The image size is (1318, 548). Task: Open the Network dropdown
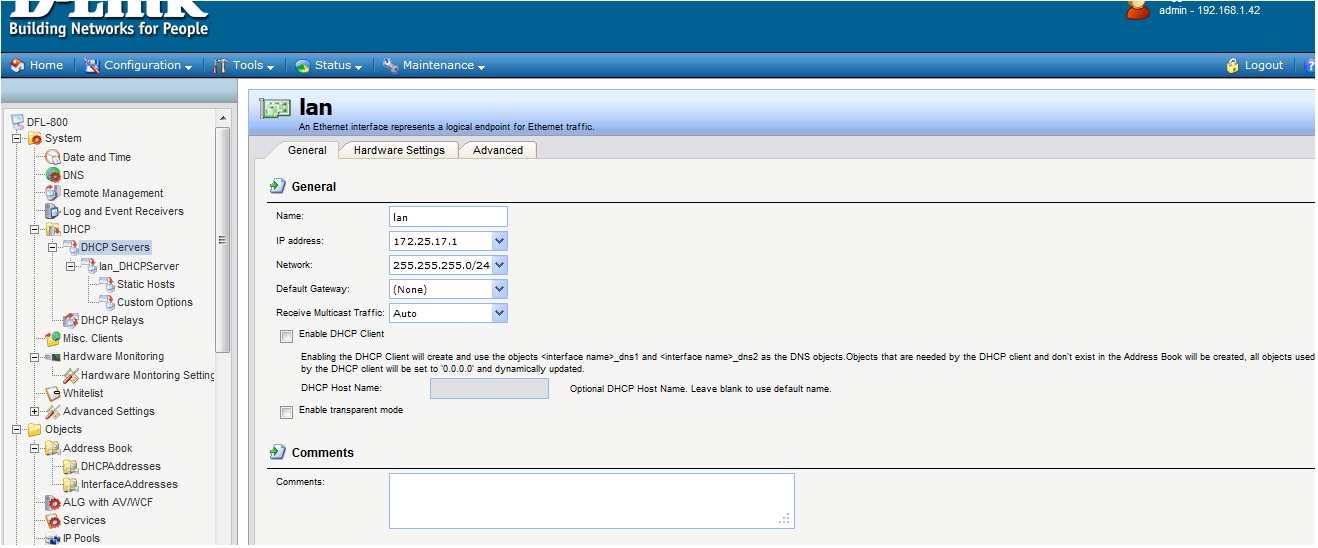(500, 265)
